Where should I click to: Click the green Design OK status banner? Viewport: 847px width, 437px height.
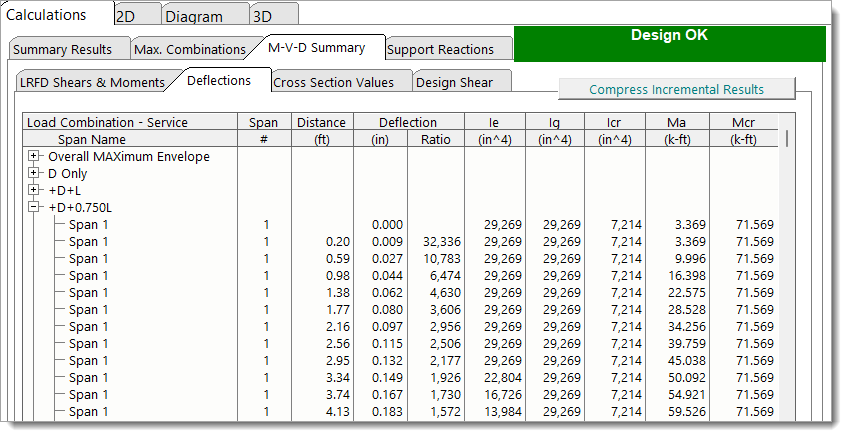pos(669,44)
